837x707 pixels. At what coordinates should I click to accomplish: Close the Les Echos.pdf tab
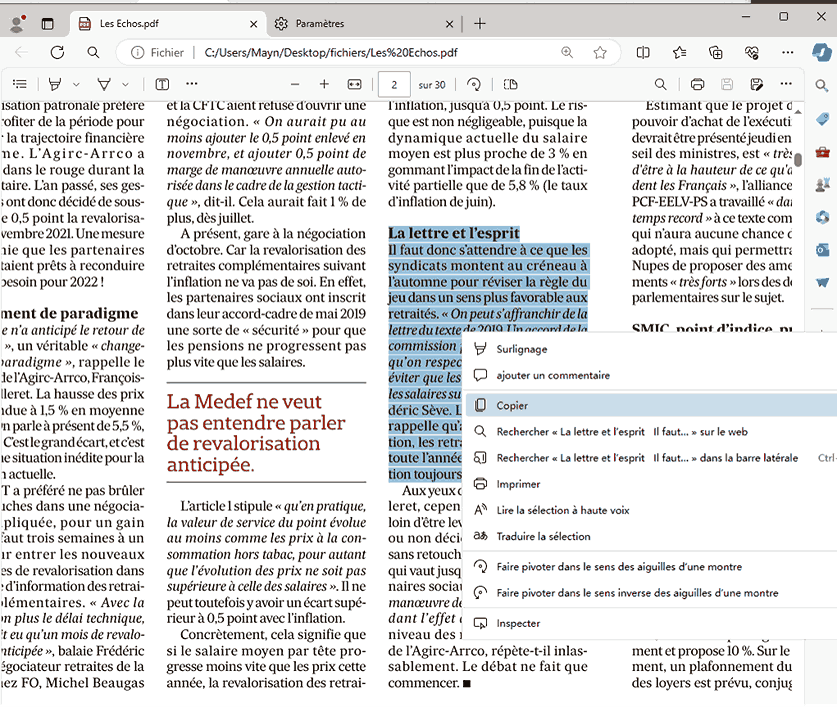pyautogui.click(x=254, y=24)
